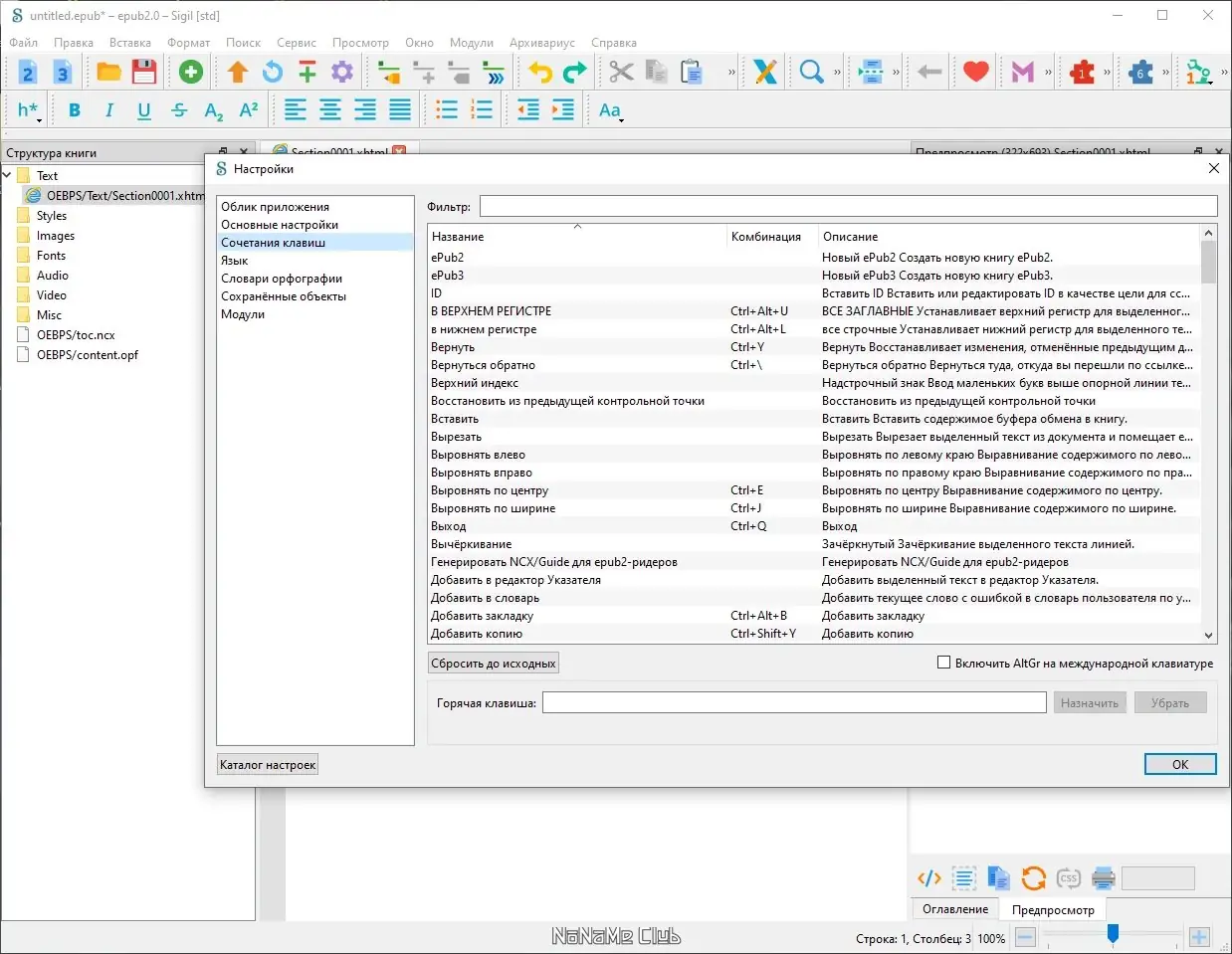Click the blue circular reload arrow icon
This screenshot has width=1232, height=954.
(x=273, y=72)
